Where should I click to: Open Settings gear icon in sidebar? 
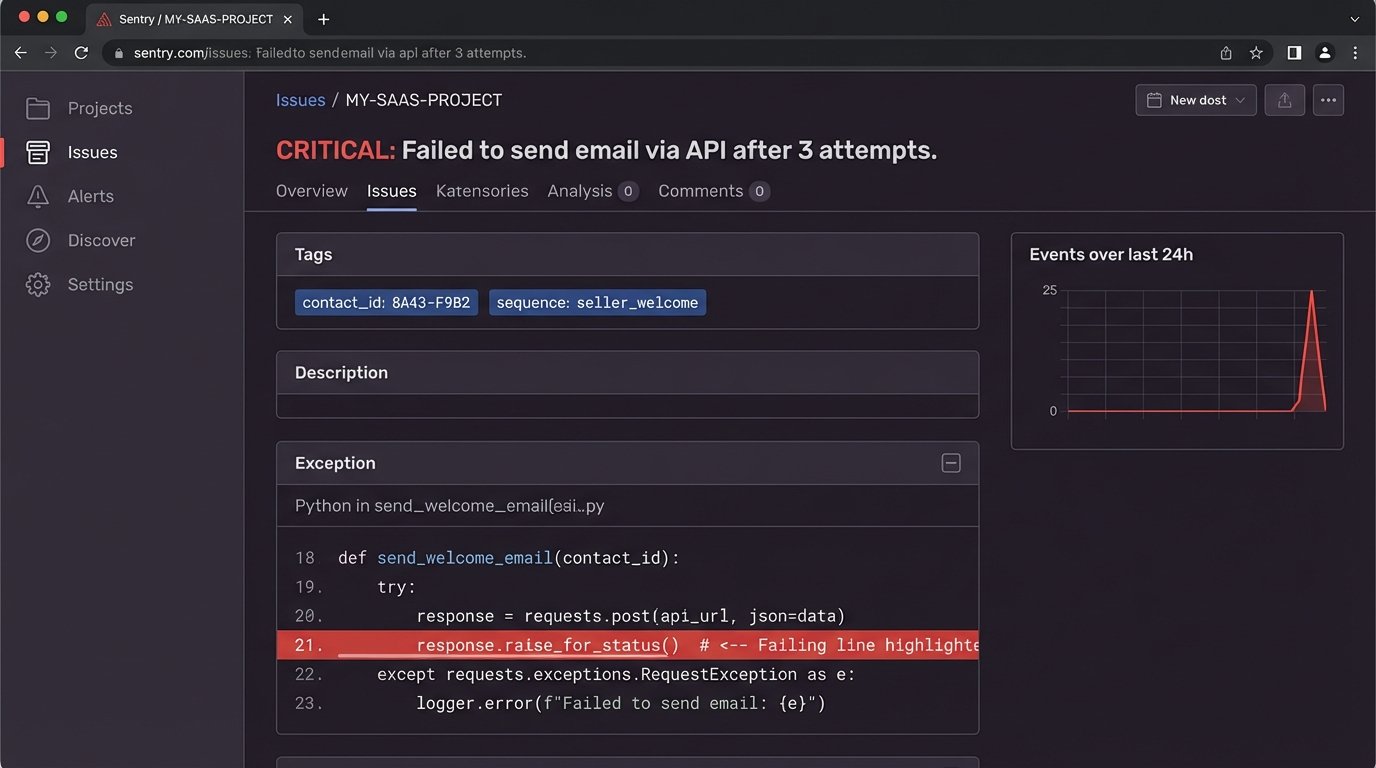[x=38, y=284]
